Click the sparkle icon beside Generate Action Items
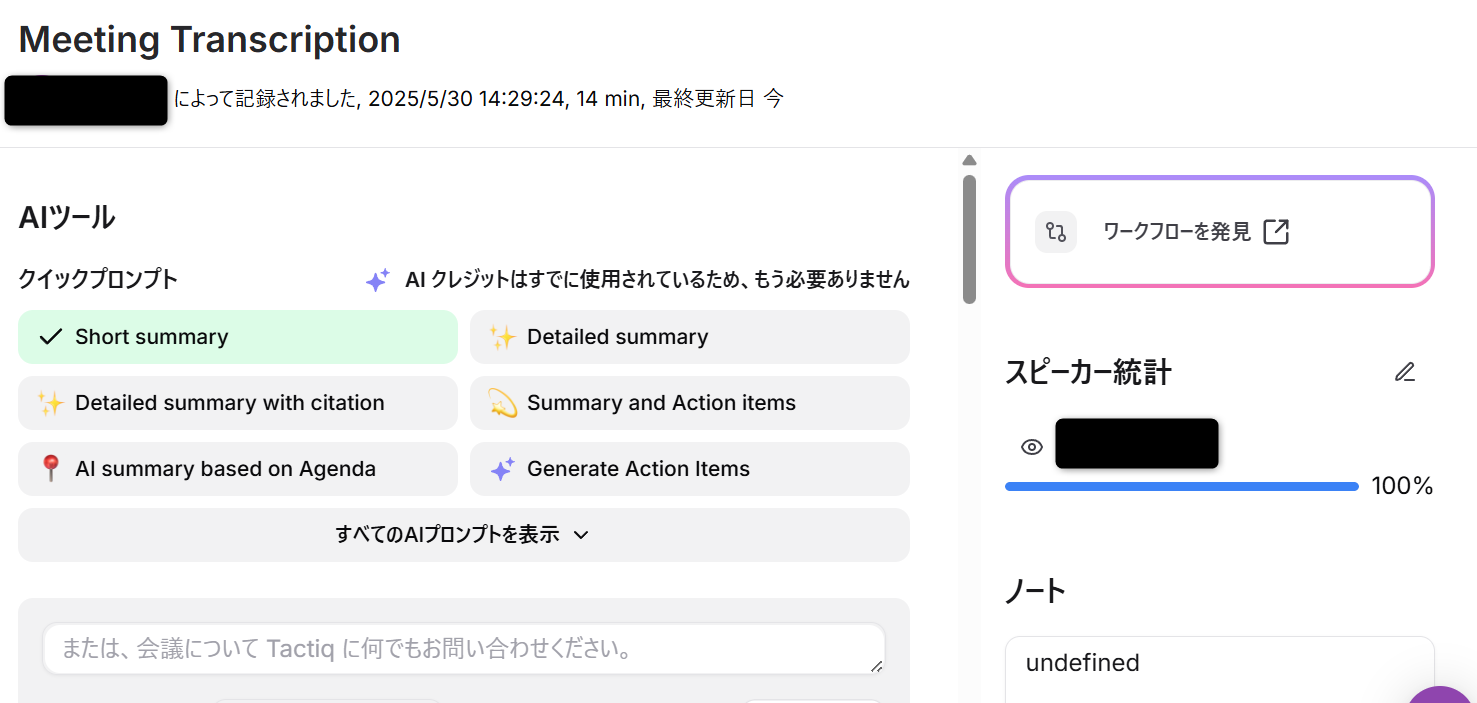 [504, 468]
